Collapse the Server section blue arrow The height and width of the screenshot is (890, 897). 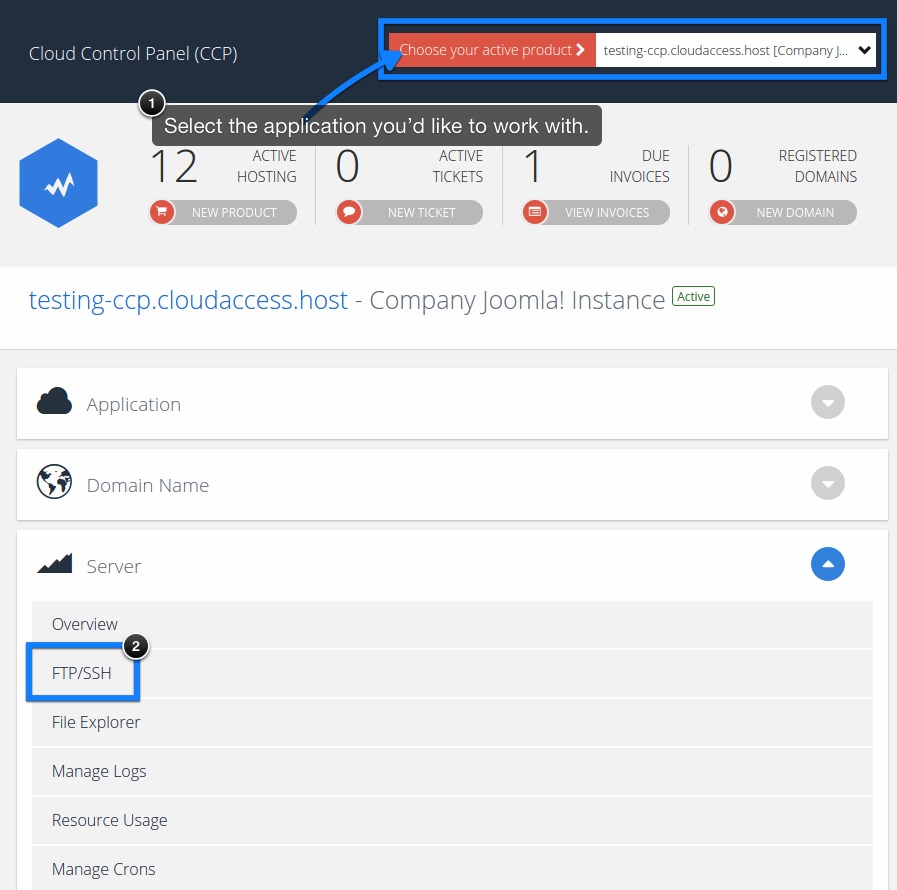828,564
